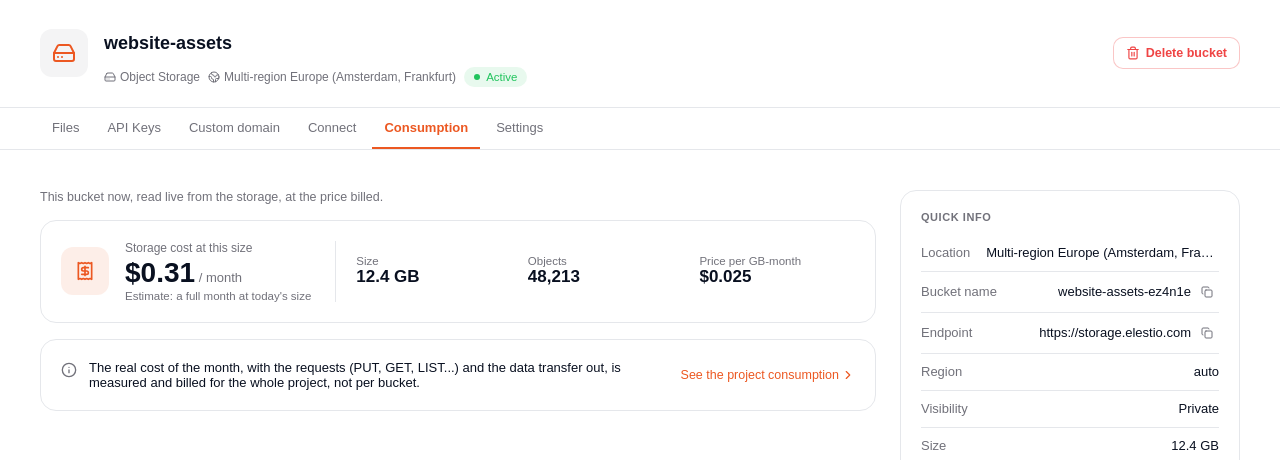Click the $0.31 monthly cost value

pyautogui.click(x=160, y=272)
